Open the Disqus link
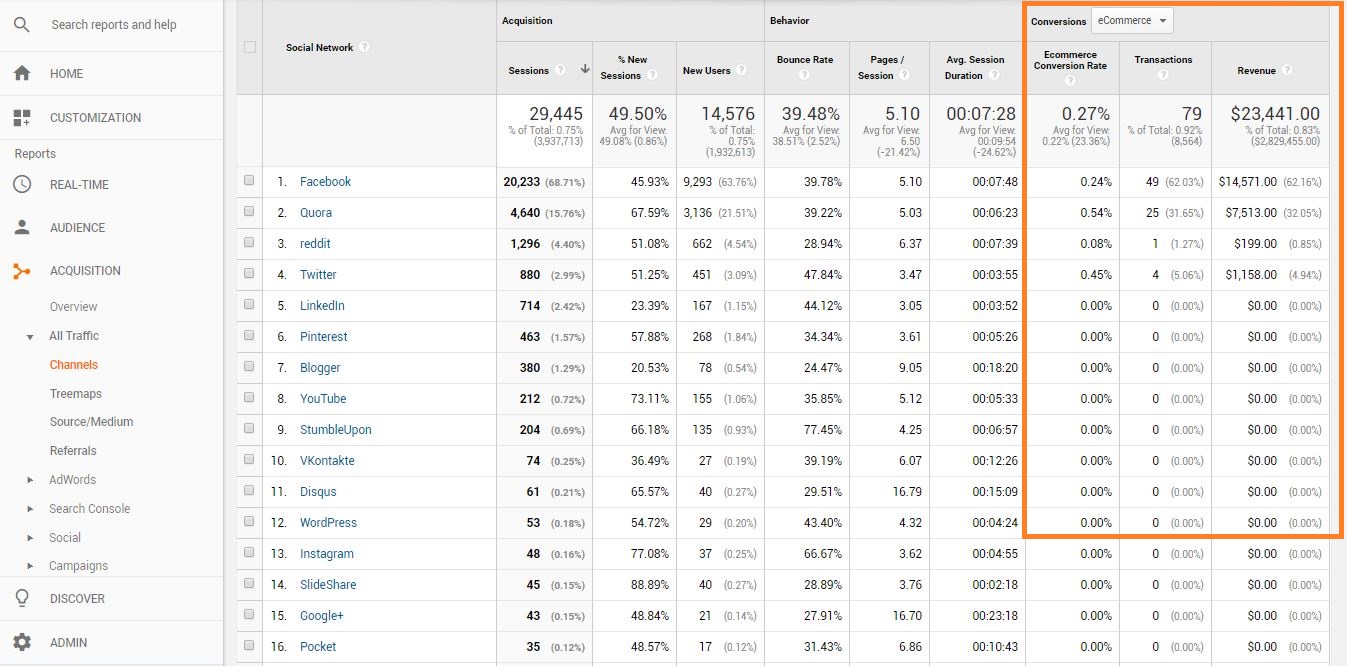 pos(318,492)
